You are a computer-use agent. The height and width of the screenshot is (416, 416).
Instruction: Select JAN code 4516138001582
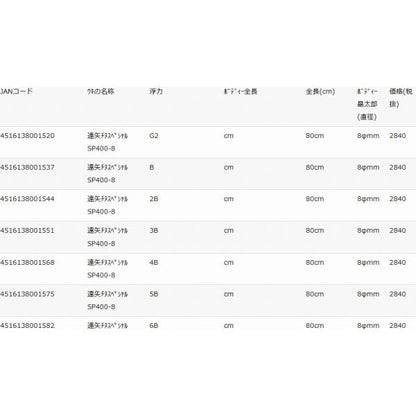pos(27,325)
